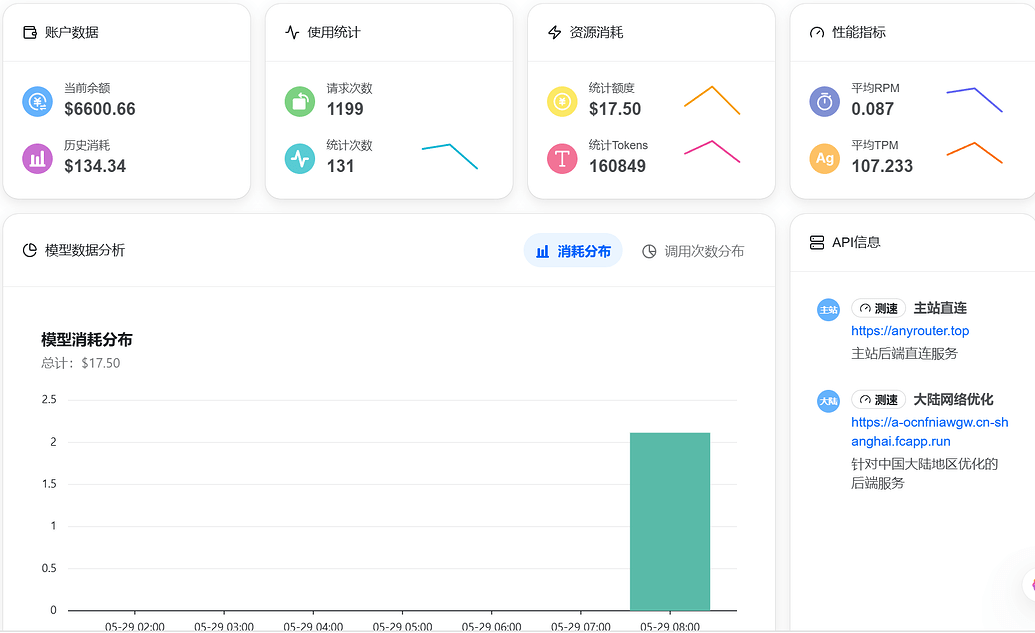Viewport: 1035px width, 633px height.
Task: Click the green 请求次数 icon
Action: tap(300, 102)
